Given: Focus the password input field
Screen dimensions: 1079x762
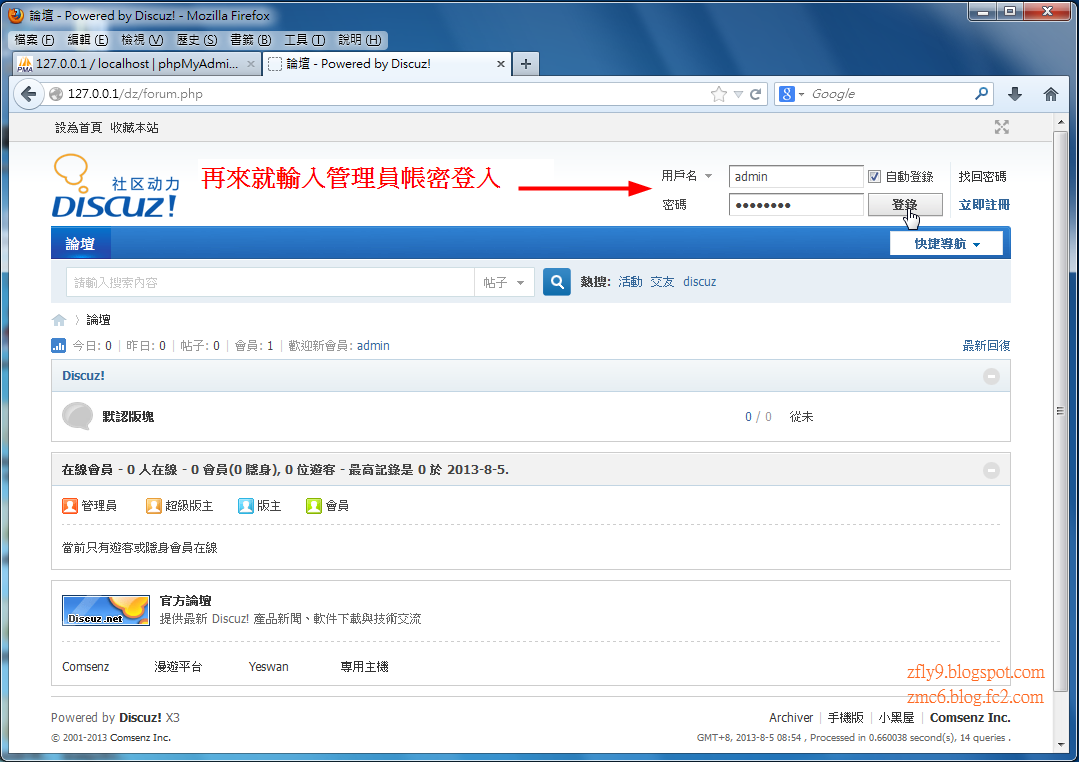Looking at the screenshot, I should [x=796, y=205].
